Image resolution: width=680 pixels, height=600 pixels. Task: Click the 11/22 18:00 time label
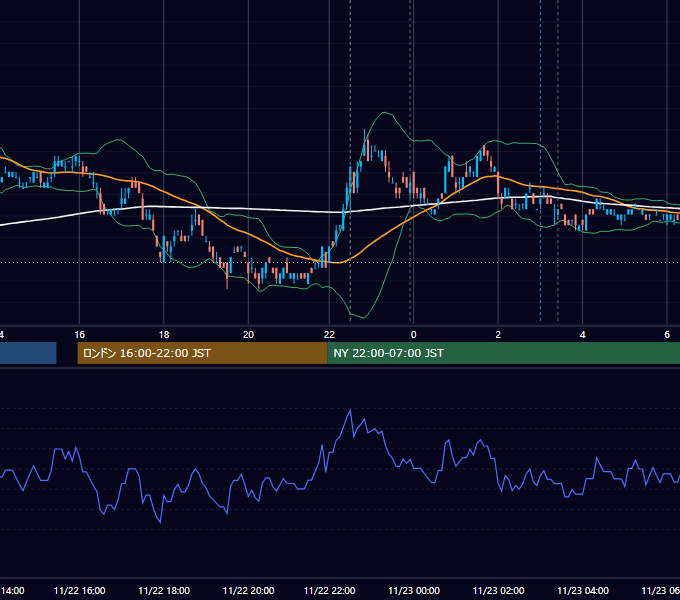click(164, 590)
